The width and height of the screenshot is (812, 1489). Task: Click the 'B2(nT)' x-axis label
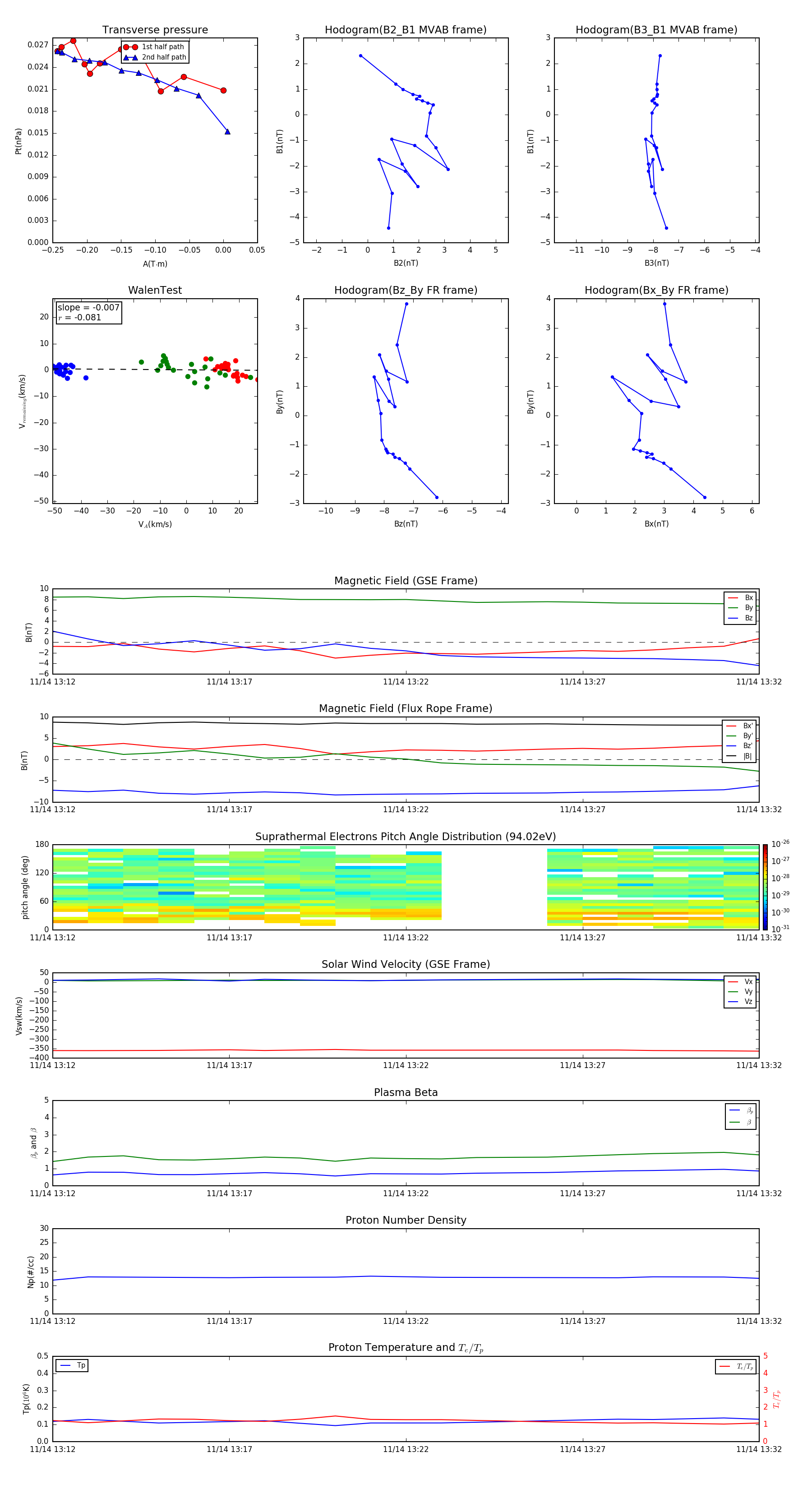click(x=406, y=263)
